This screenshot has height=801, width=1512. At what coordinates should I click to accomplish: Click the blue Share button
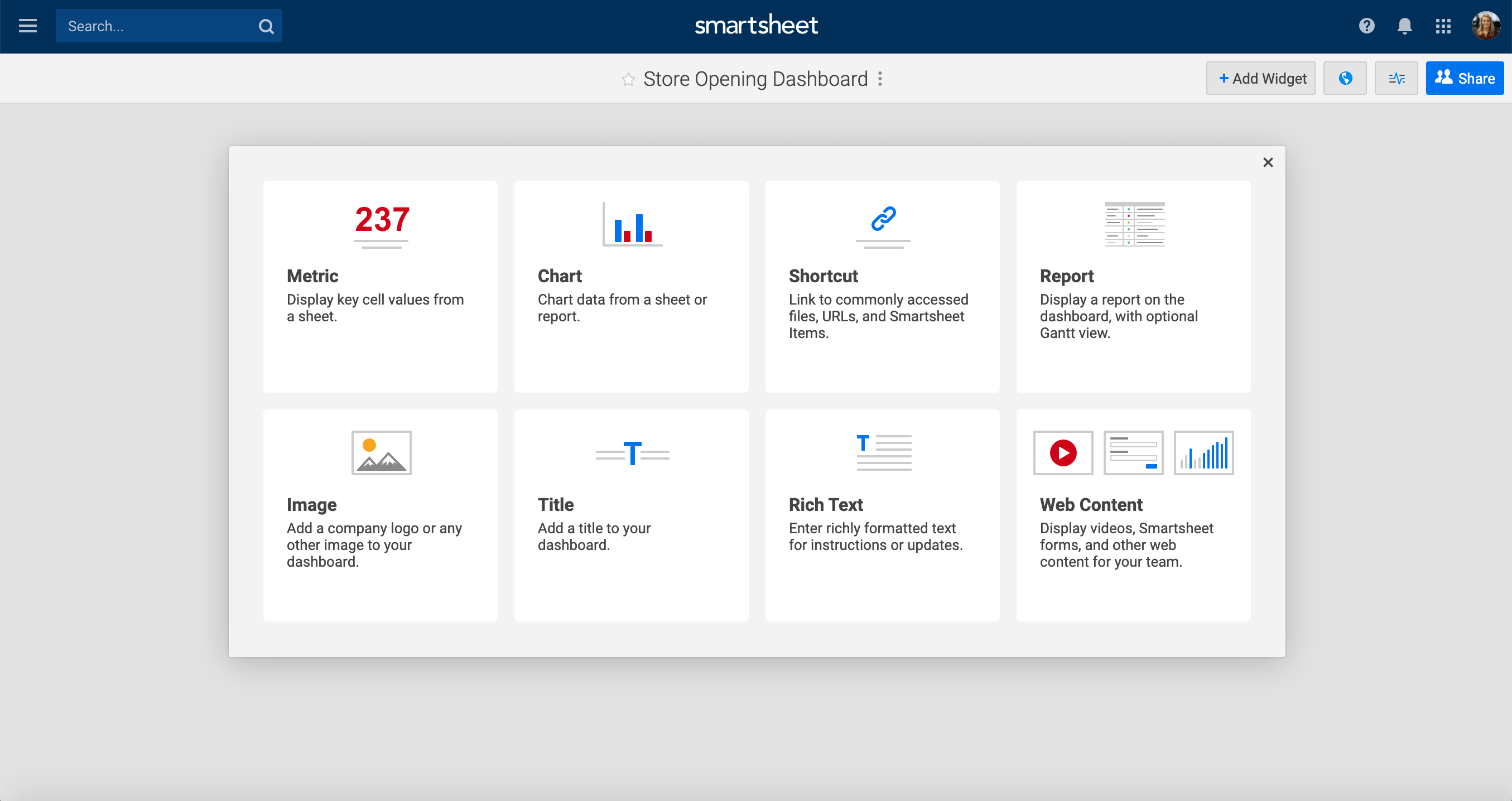click(x=1465, y=78)
